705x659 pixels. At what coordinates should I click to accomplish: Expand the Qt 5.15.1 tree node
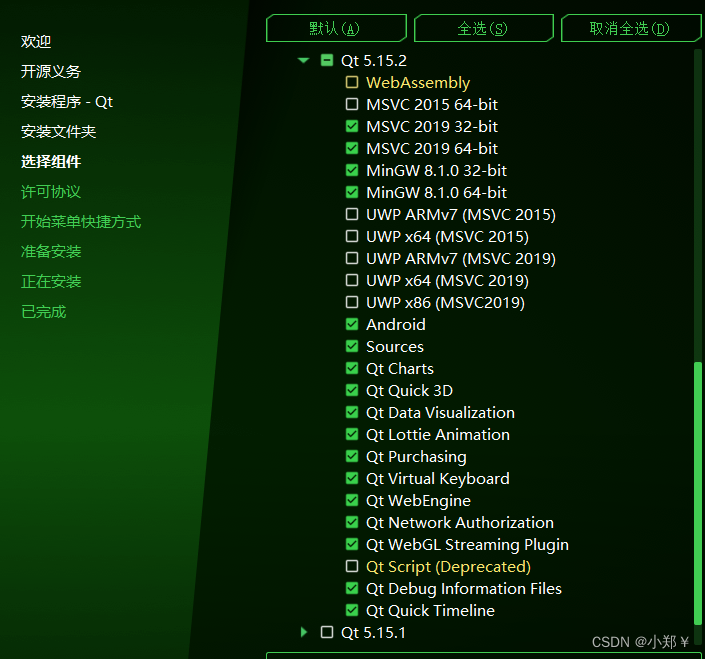pos(304,632)
